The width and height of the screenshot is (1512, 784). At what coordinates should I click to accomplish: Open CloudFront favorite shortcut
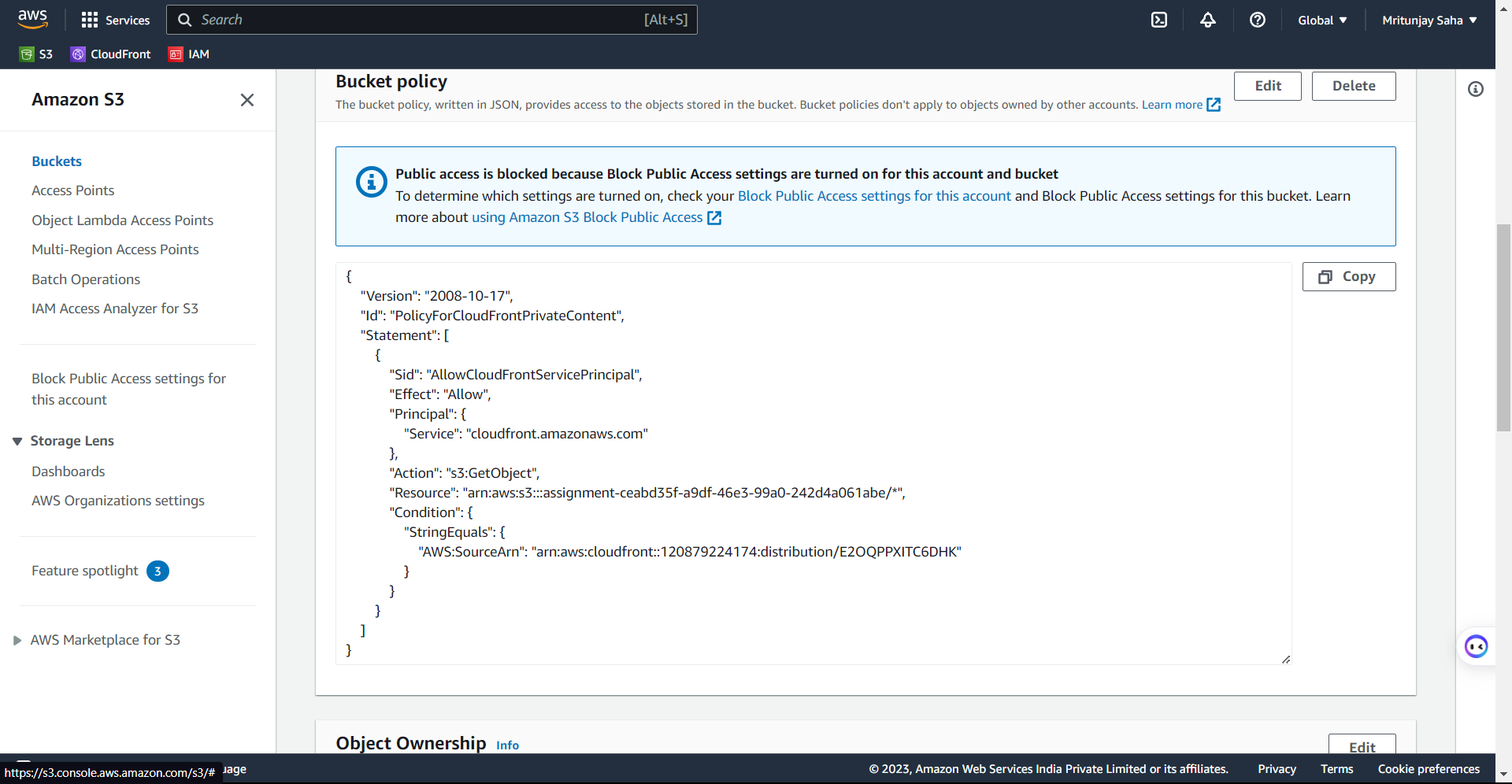click(111, 54)
